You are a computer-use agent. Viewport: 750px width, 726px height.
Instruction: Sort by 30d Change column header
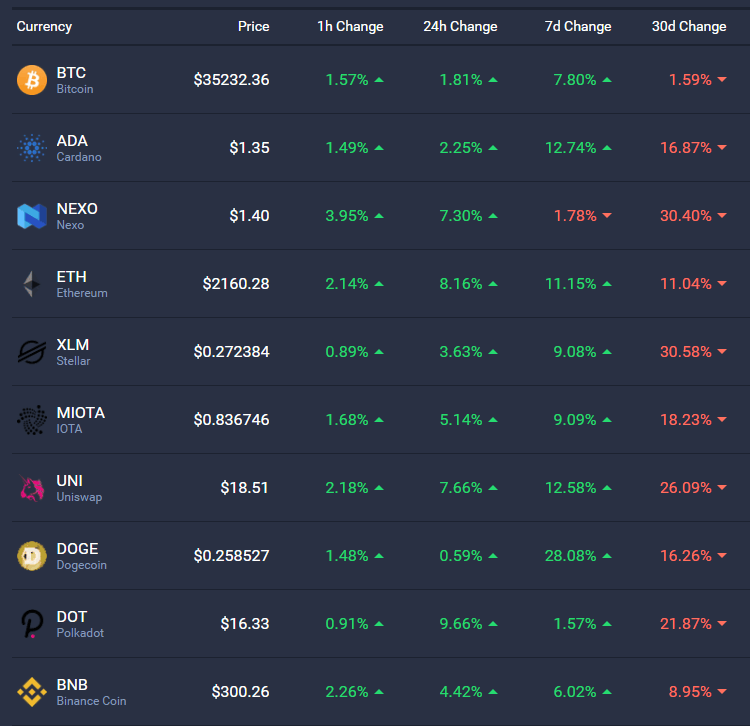(x=689, y=27)
